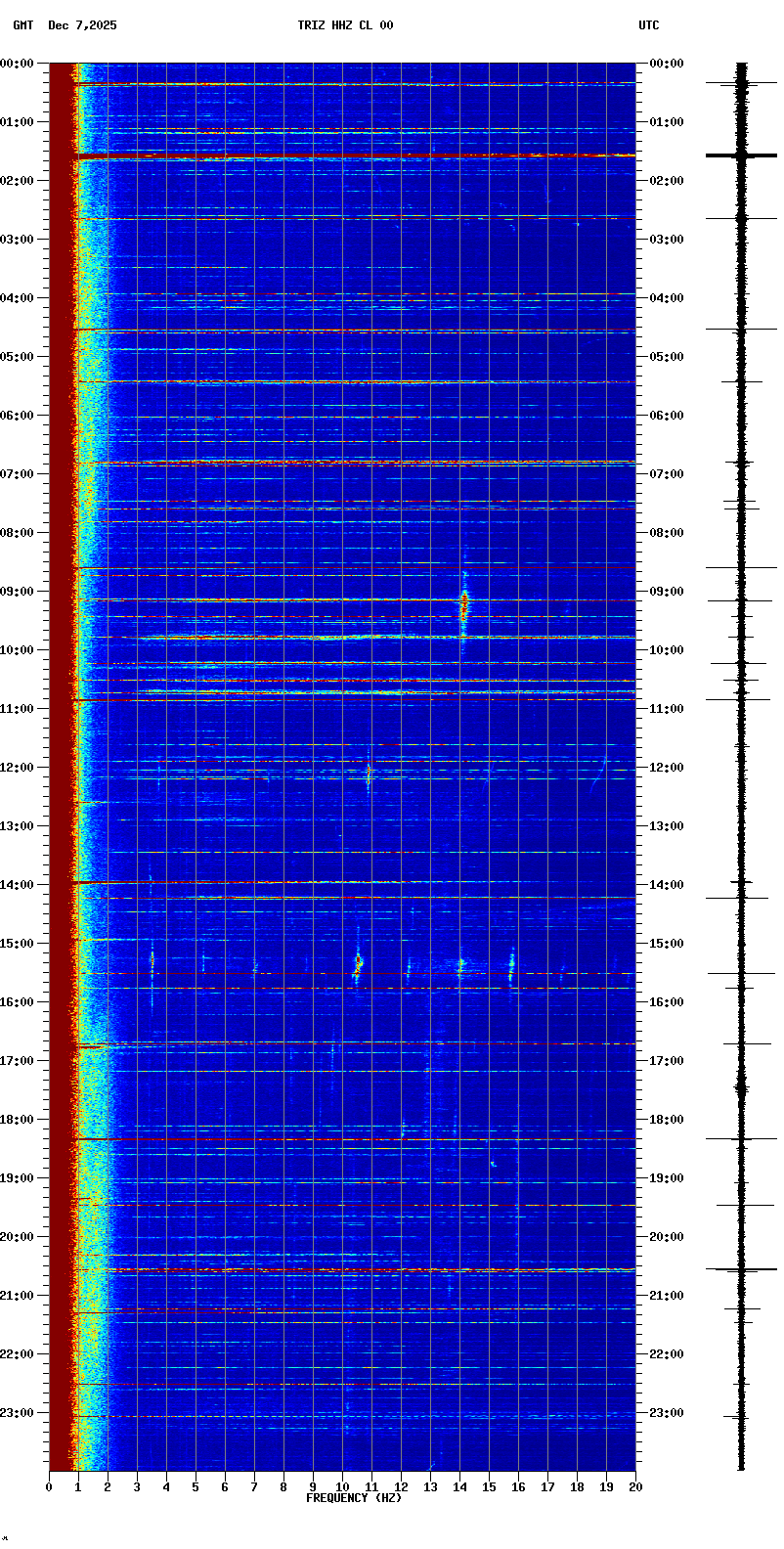Click the waveform spike between 20:00 and 21:00
784x1549 pixels.
click(741, 1269)
